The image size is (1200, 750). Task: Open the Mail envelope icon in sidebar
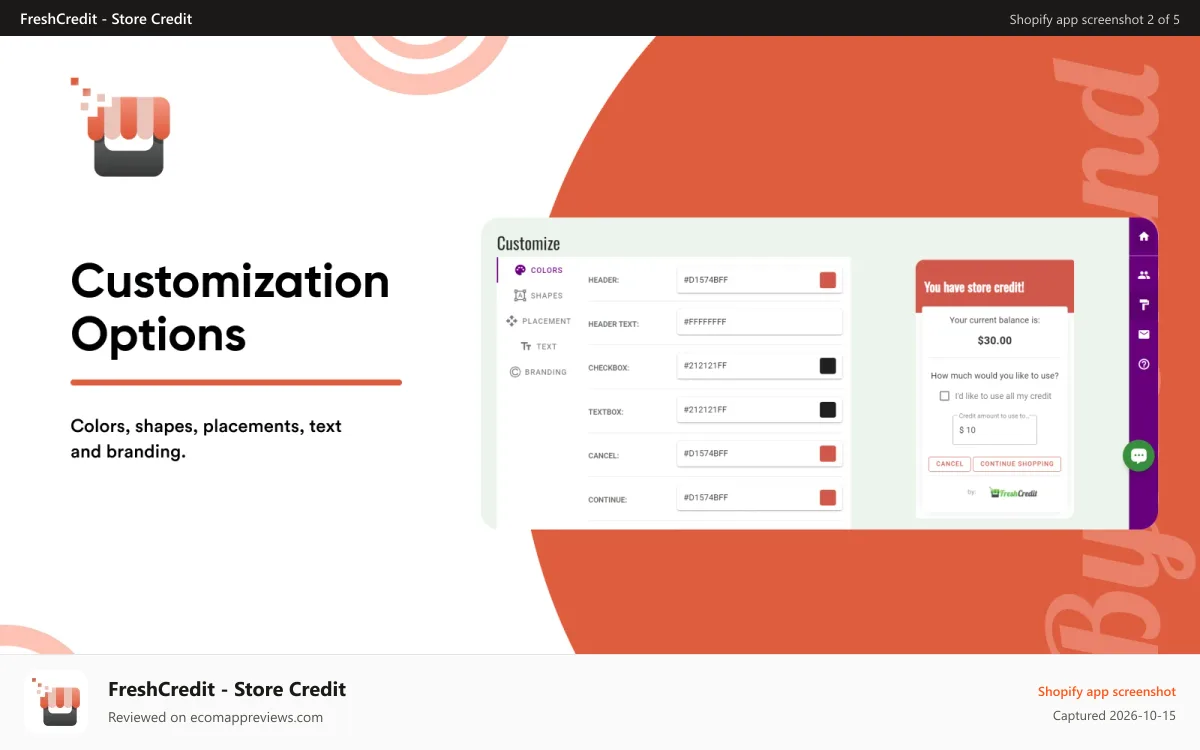(x=1144, y=334)
